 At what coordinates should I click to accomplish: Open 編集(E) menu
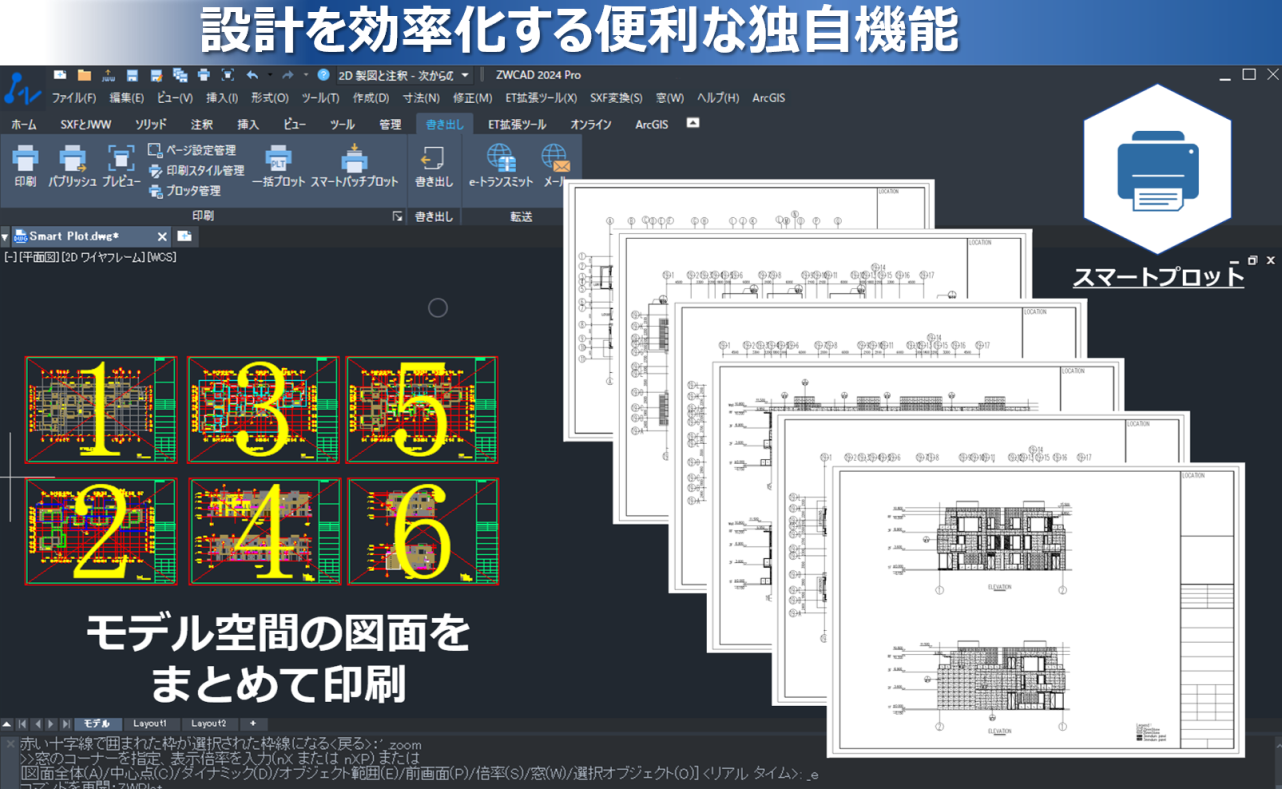click(127, 98)
